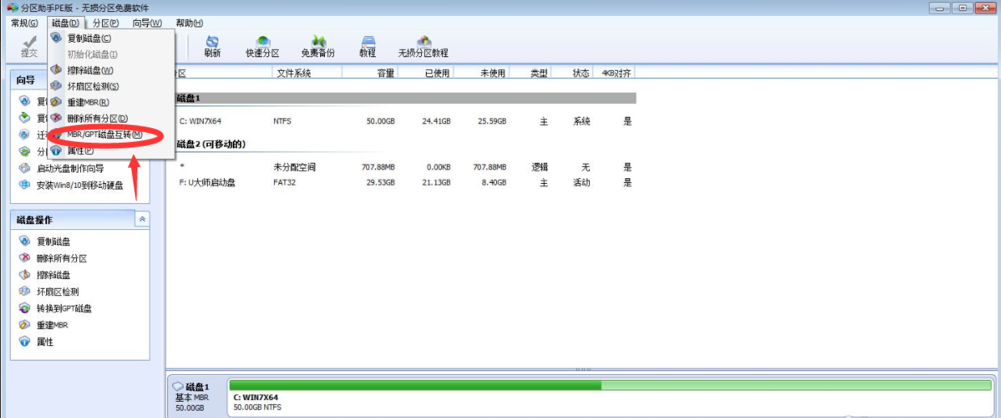Open the 快速分区 quick partition tool
The width and height of the screenshot is (1001, 418).
click(x=261, y=46)
